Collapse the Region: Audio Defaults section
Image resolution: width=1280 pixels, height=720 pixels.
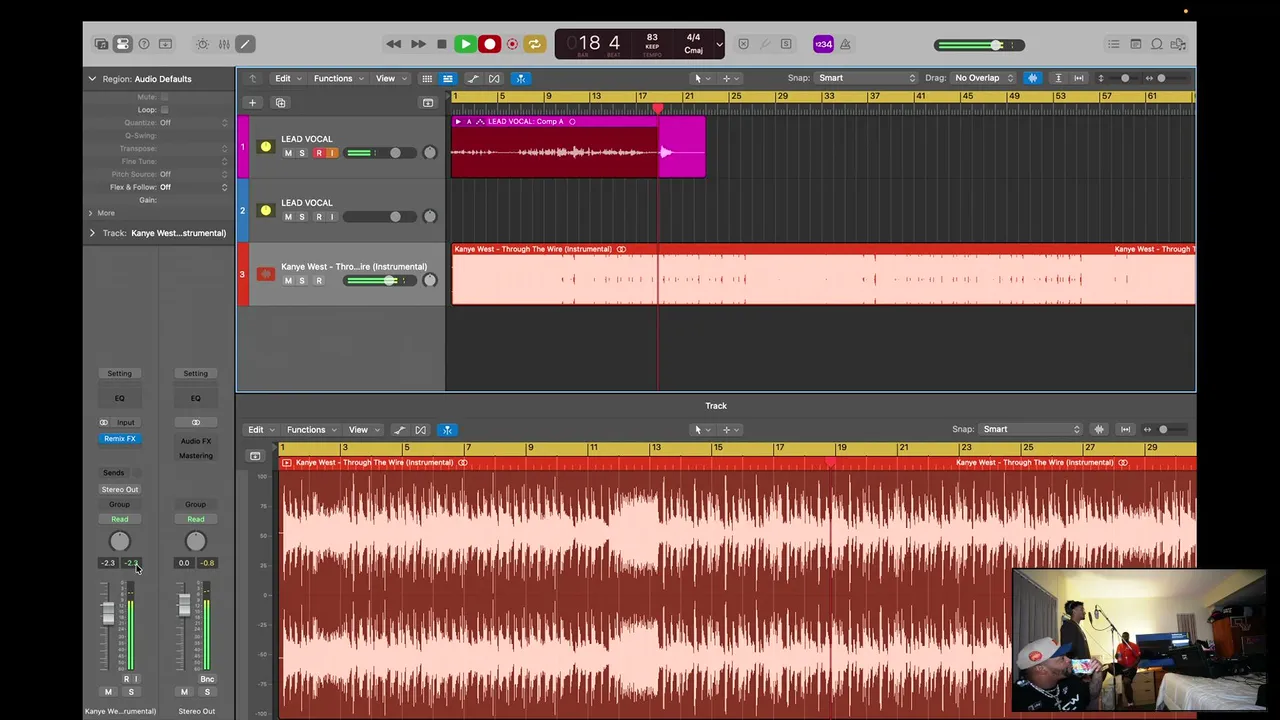pos(92,79)
